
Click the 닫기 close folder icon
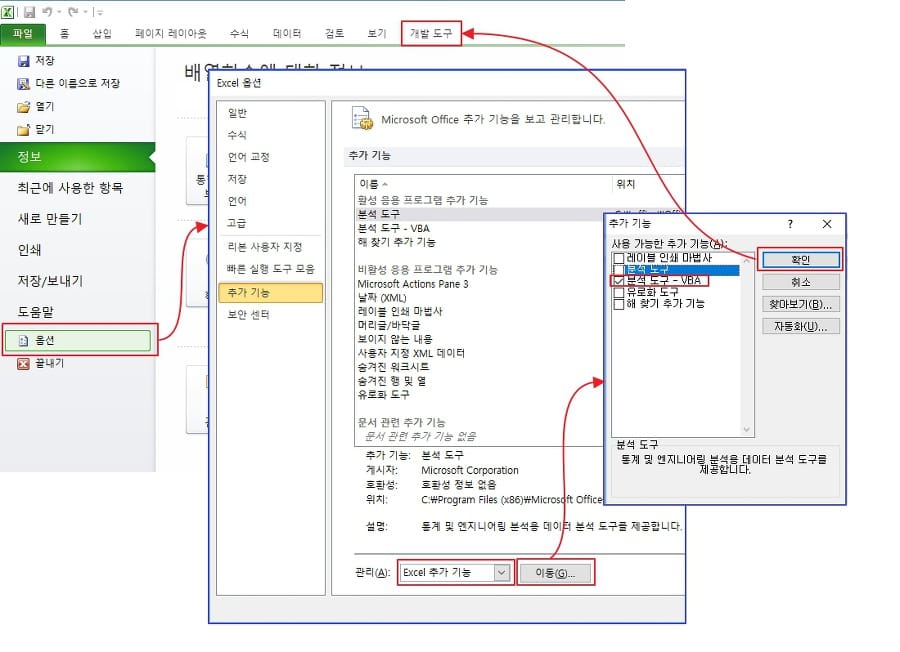[x=24, y=130]
